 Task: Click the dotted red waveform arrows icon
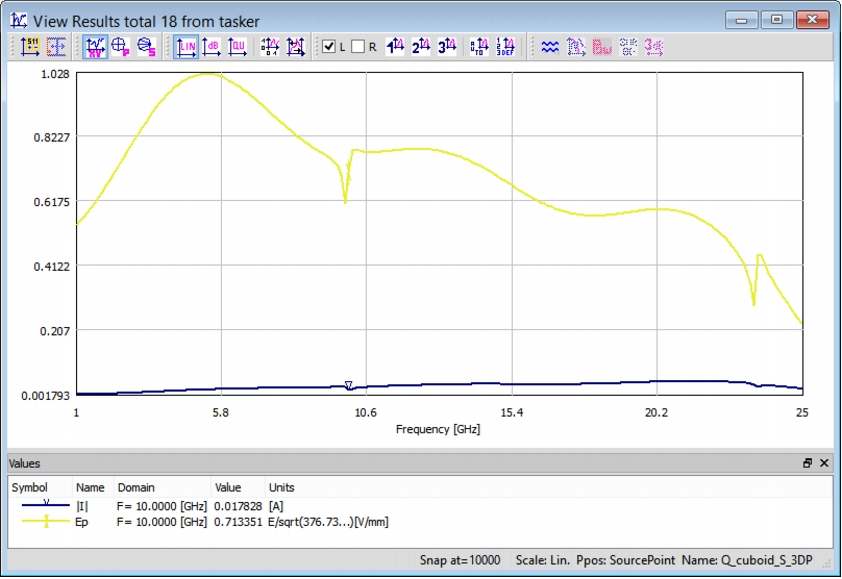56,47
